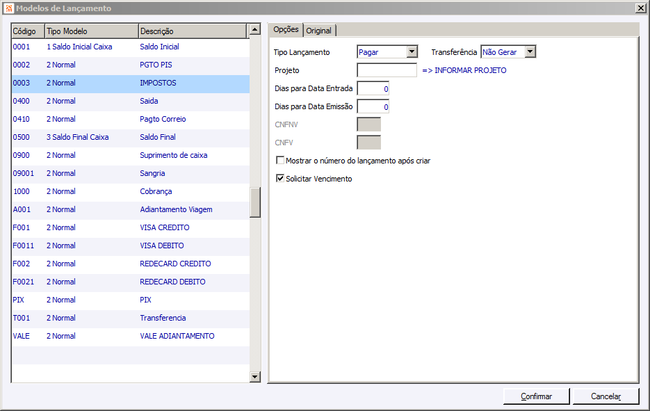The height and width of the screenshot is (411, 650).
Task: Select the Saldo Final row 0500
Action: [131, 137]
